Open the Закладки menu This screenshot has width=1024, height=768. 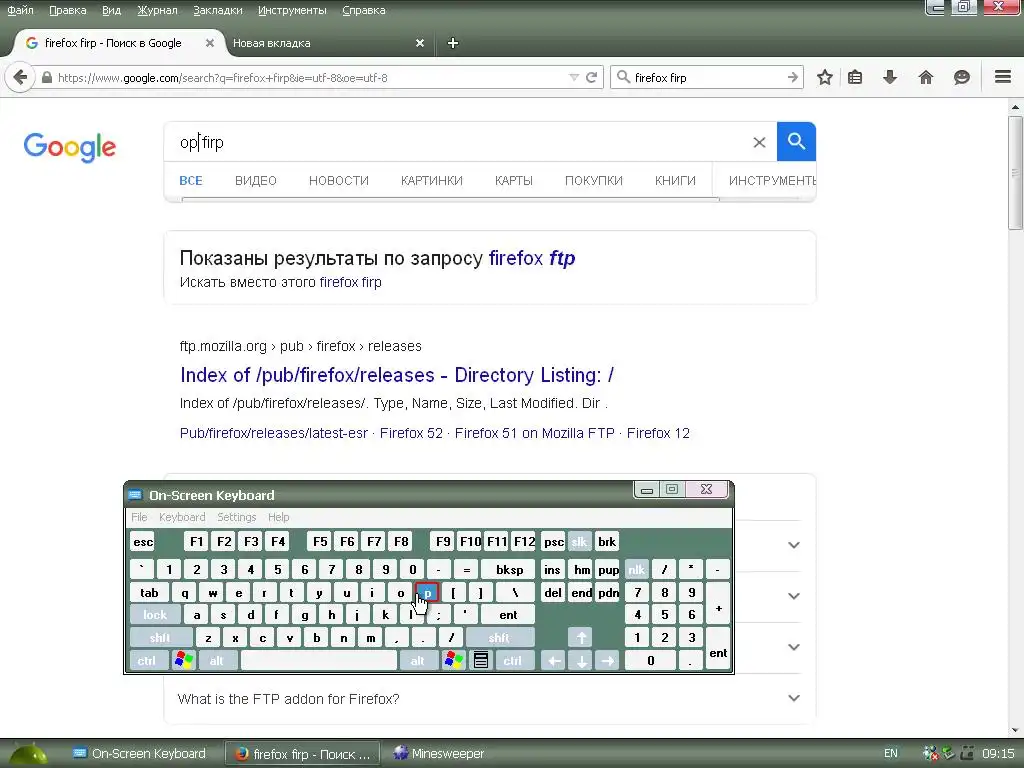pos(217,10)
